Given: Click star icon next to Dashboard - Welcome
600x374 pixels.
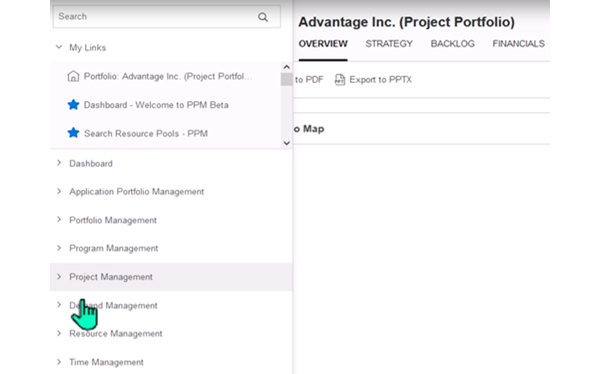Looking at the screenshot, I should [73, 105].
